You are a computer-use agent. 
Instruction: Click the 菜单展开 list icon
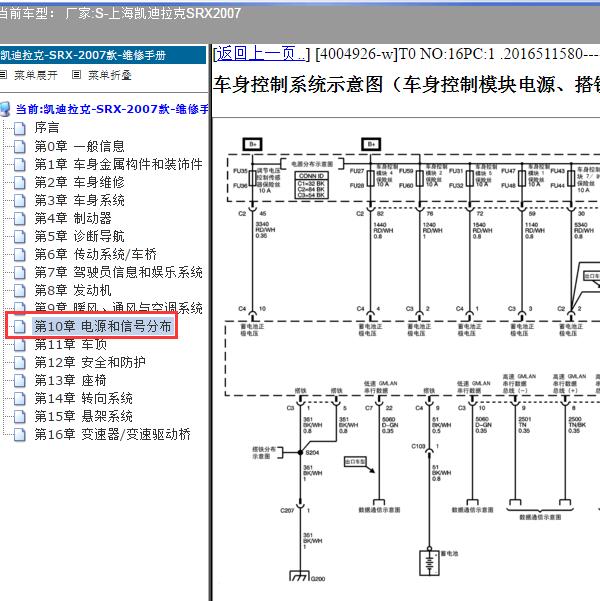pos(3,75)
